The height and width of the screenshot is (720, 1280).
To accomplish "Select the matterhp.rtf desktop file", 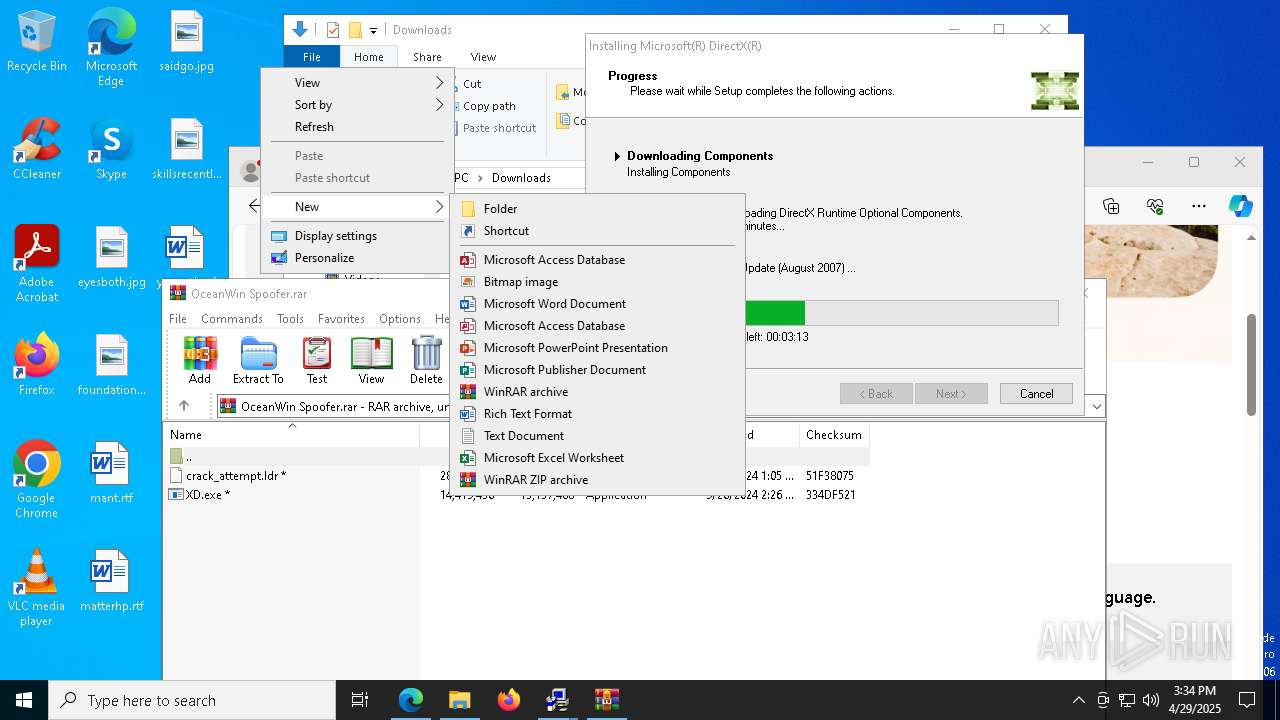I will pyautogui.click(x=111, y=581).
